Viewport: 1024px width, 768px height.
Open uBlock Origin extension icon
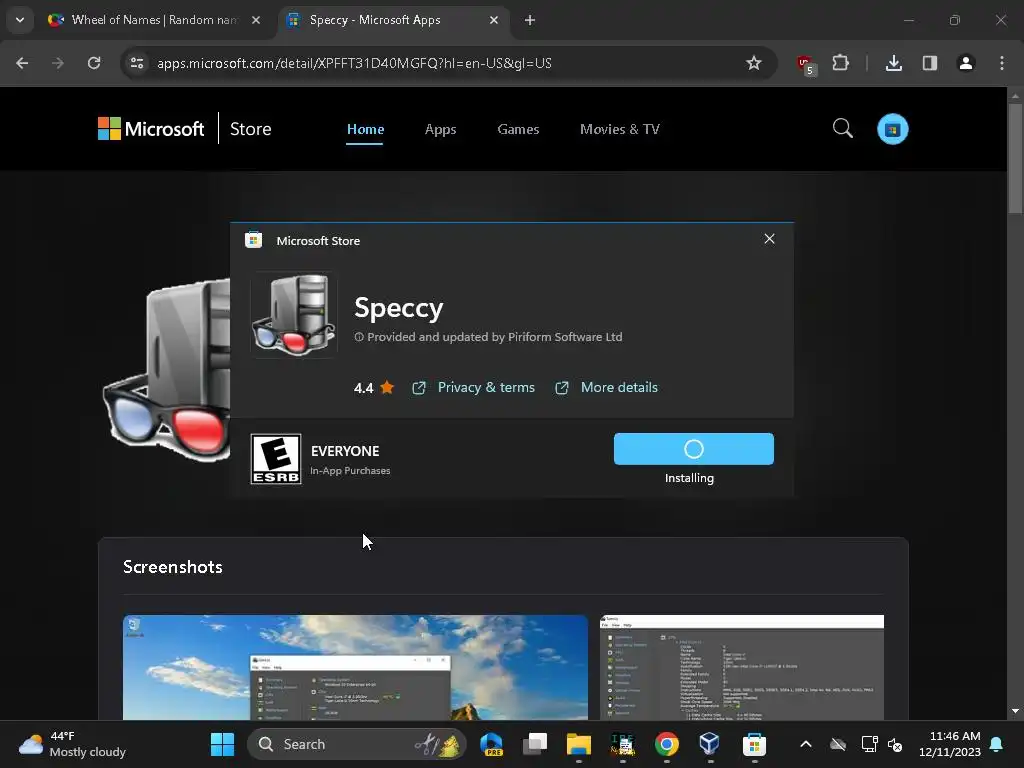point(805,64)
